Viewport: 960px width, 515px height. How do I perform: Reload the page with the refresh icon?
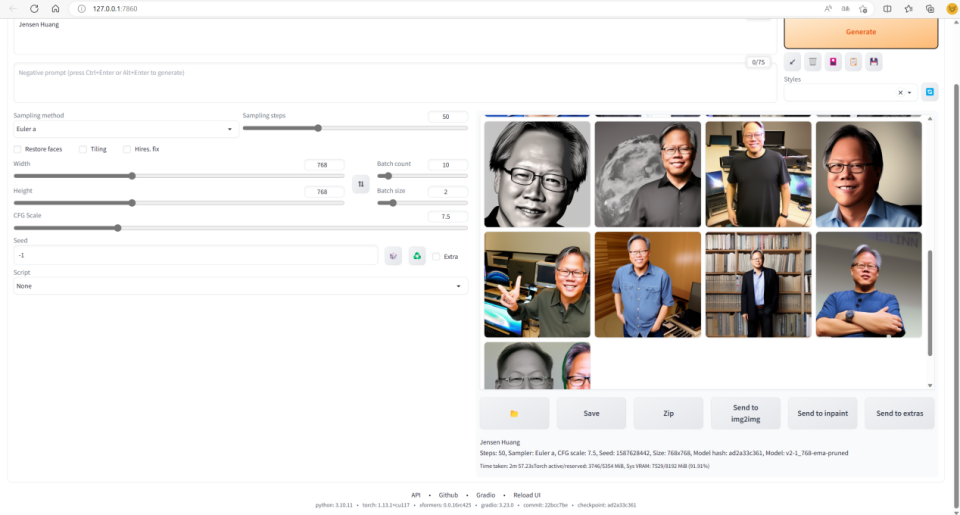click(34, 9)
